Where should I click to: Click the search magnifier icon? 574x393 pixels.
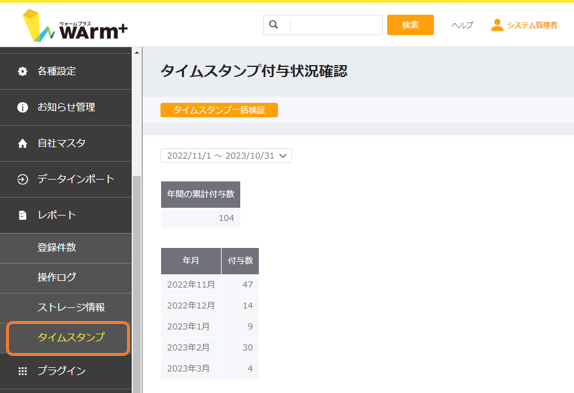click(273, 25)
